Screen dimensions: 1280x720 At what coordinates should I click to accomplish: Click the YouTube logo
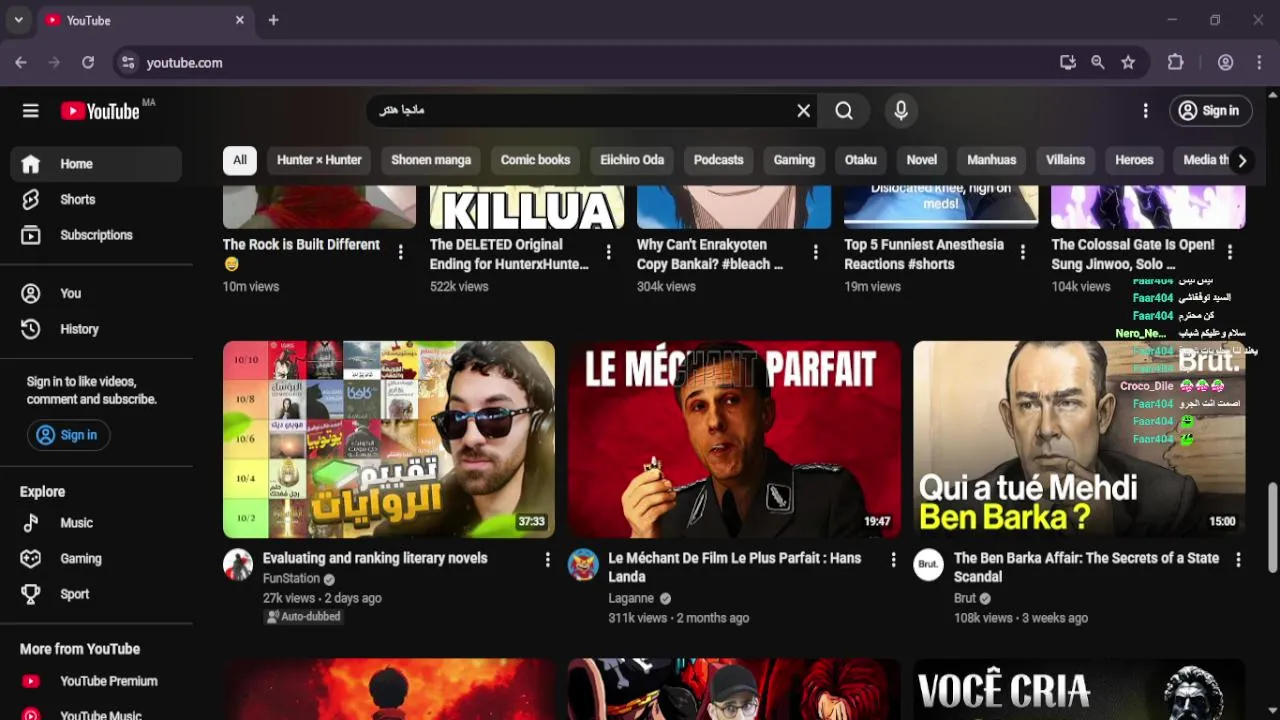tap(100, 111)
